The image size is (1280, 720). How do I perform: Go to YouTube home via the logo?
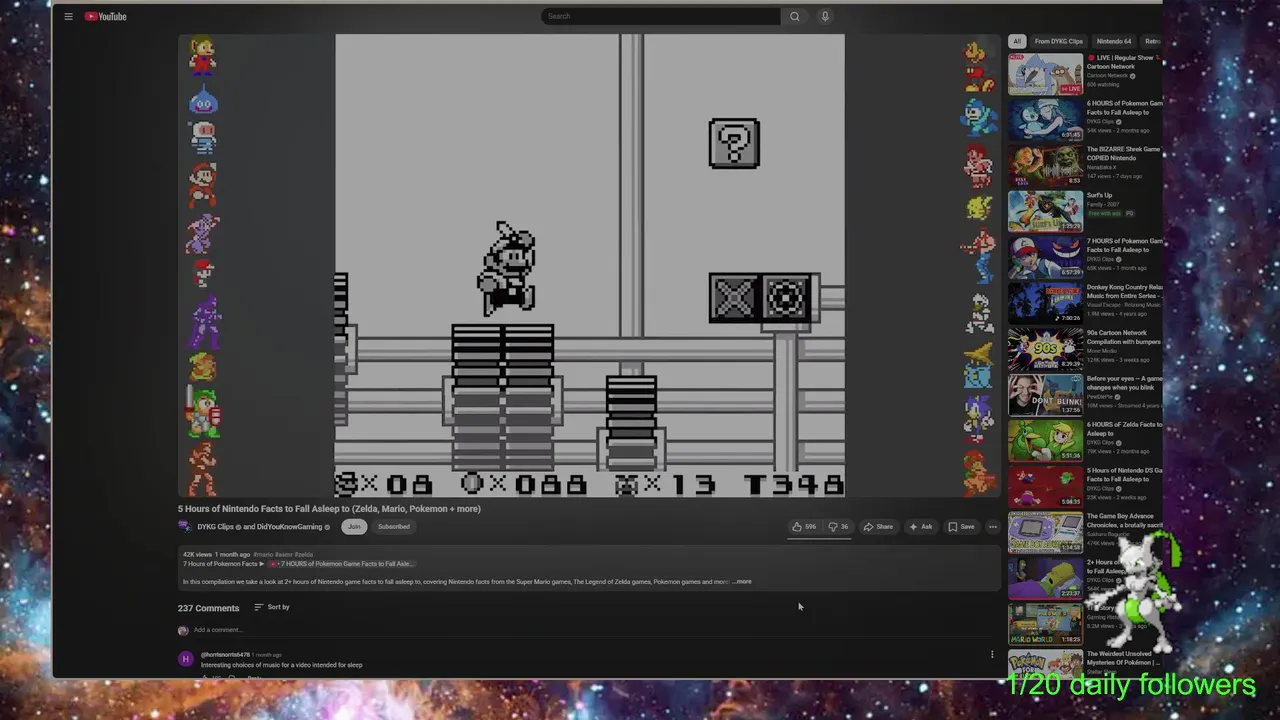point(105,16)
